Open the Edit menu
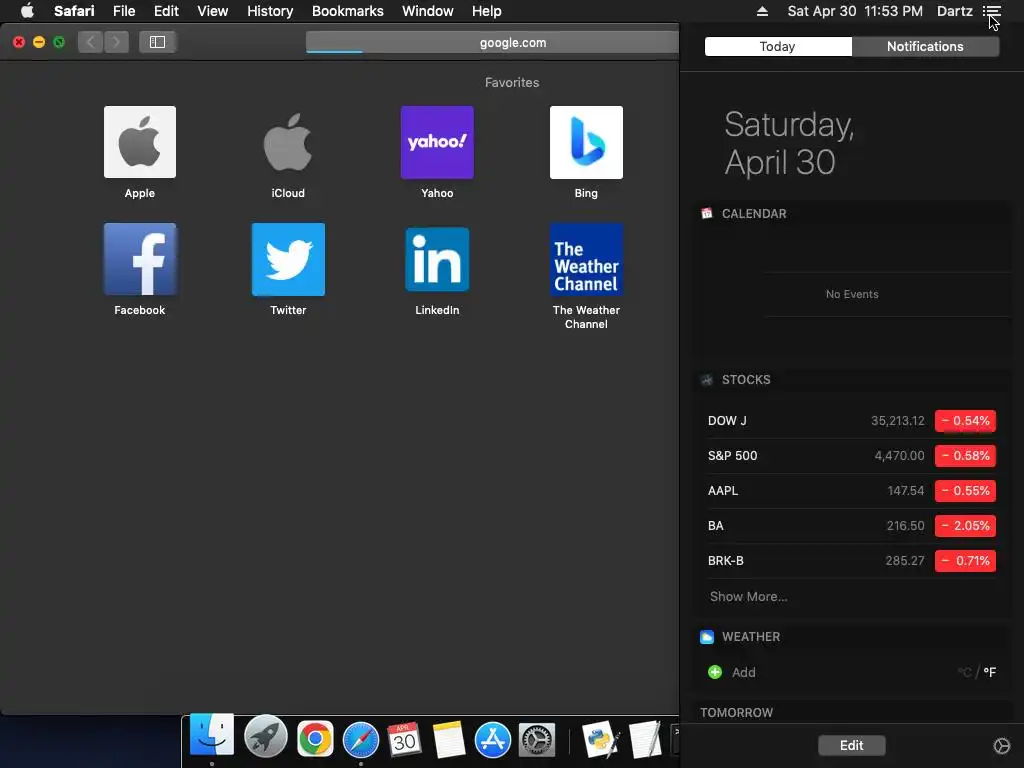1024x768 pixels. [x=166, y=11]
